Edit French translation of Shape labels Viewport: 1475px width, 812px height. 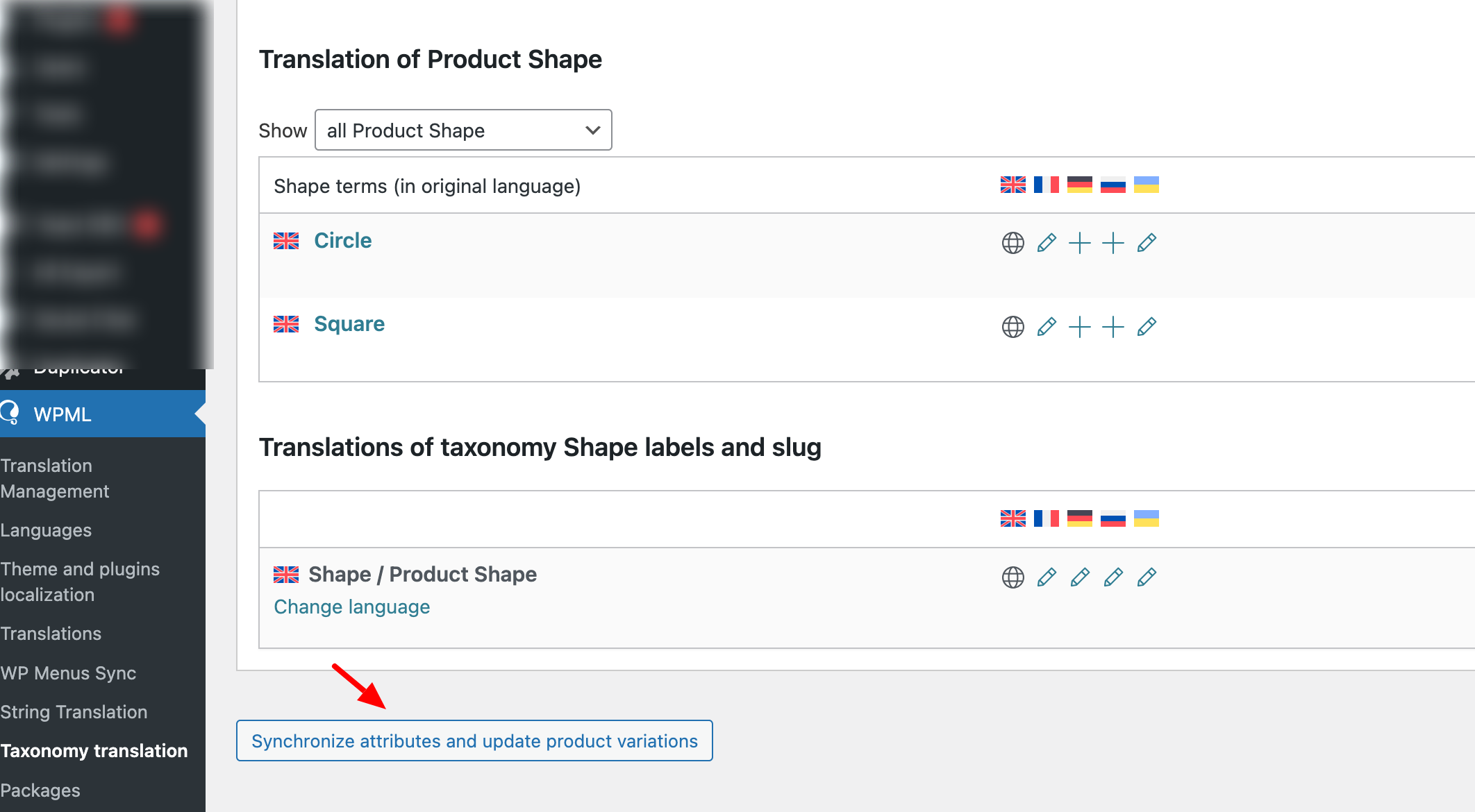click(x=1047, y=577)
